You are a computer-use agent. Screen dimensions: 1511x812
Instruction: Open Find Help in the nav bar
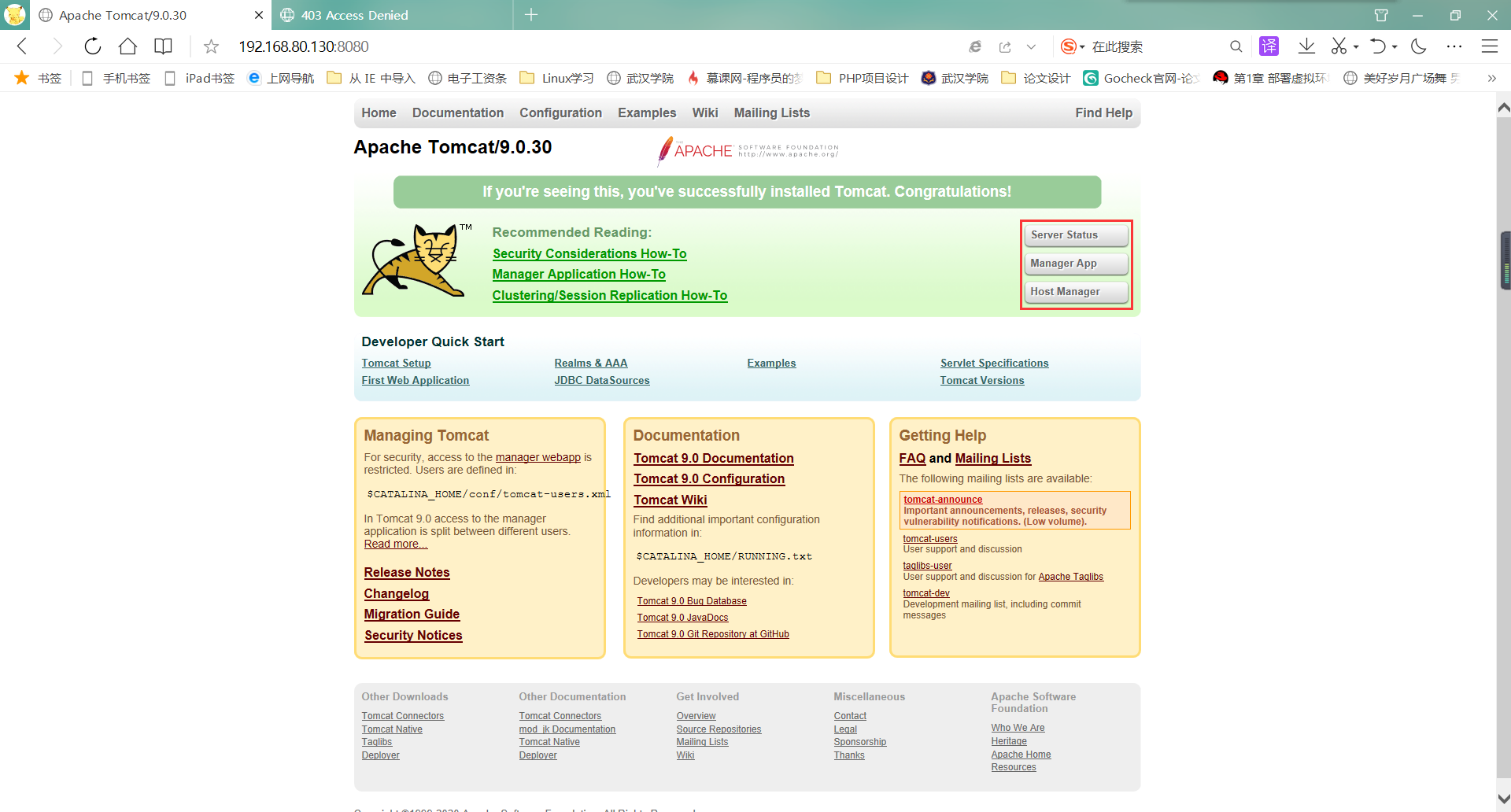point(1103,113)
